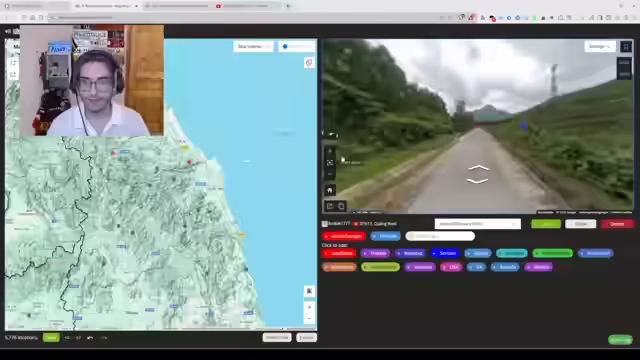This screenshot has height=360, width=640.
Task: Click the compass in the panorama
Action: pyautogui.click(x=333, y=135)
